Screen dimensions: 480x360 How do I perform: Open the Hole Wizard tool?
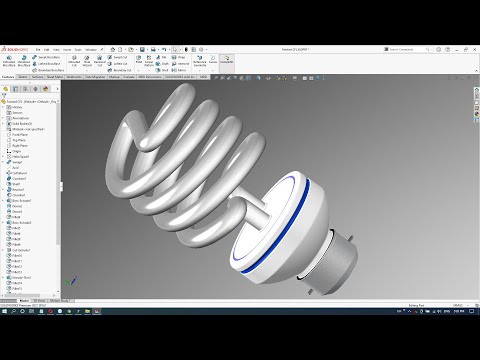[87, 61]
